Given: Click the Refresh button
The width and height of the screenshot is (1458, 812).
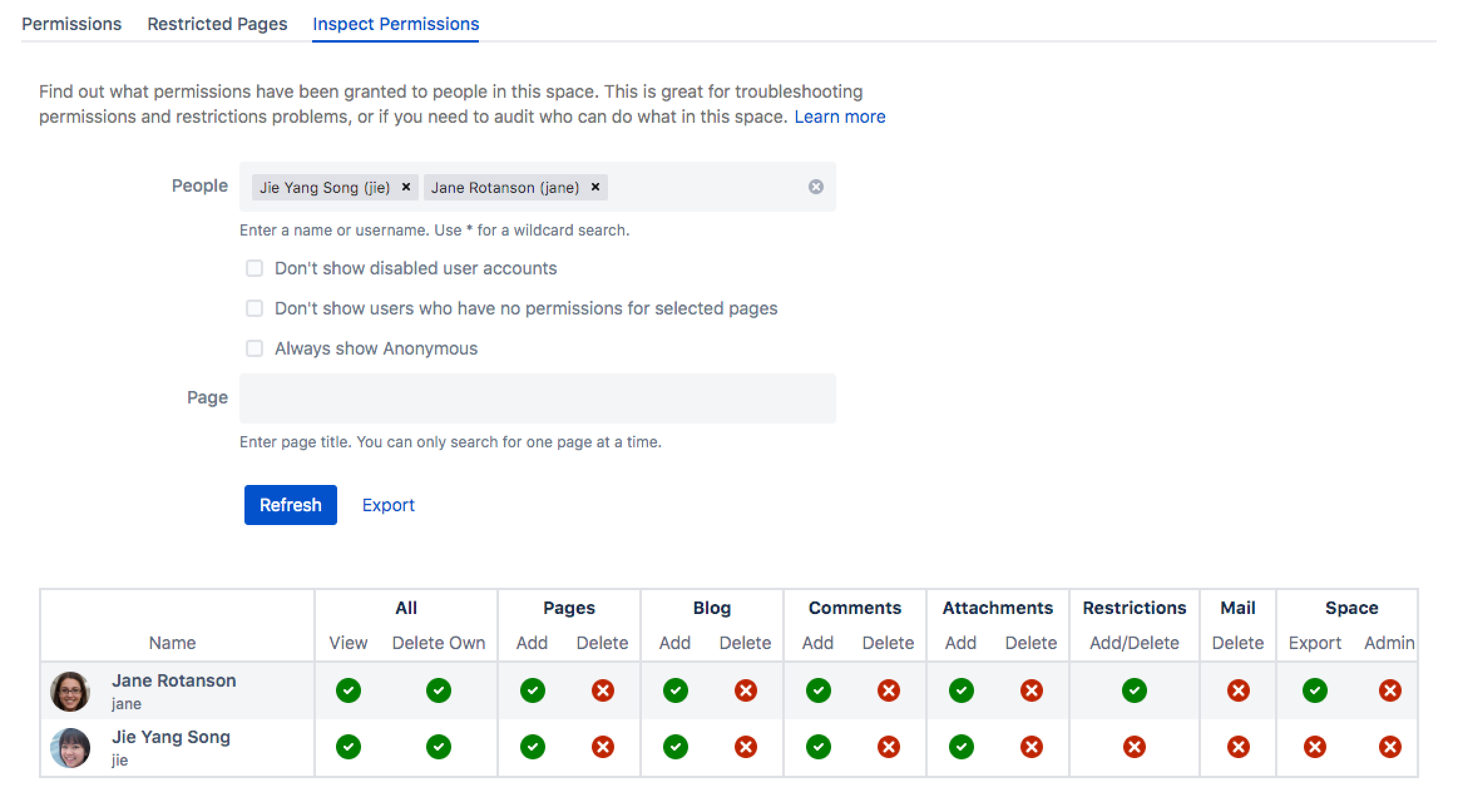Looking at the screenshot, I should (x=290, y=505).
